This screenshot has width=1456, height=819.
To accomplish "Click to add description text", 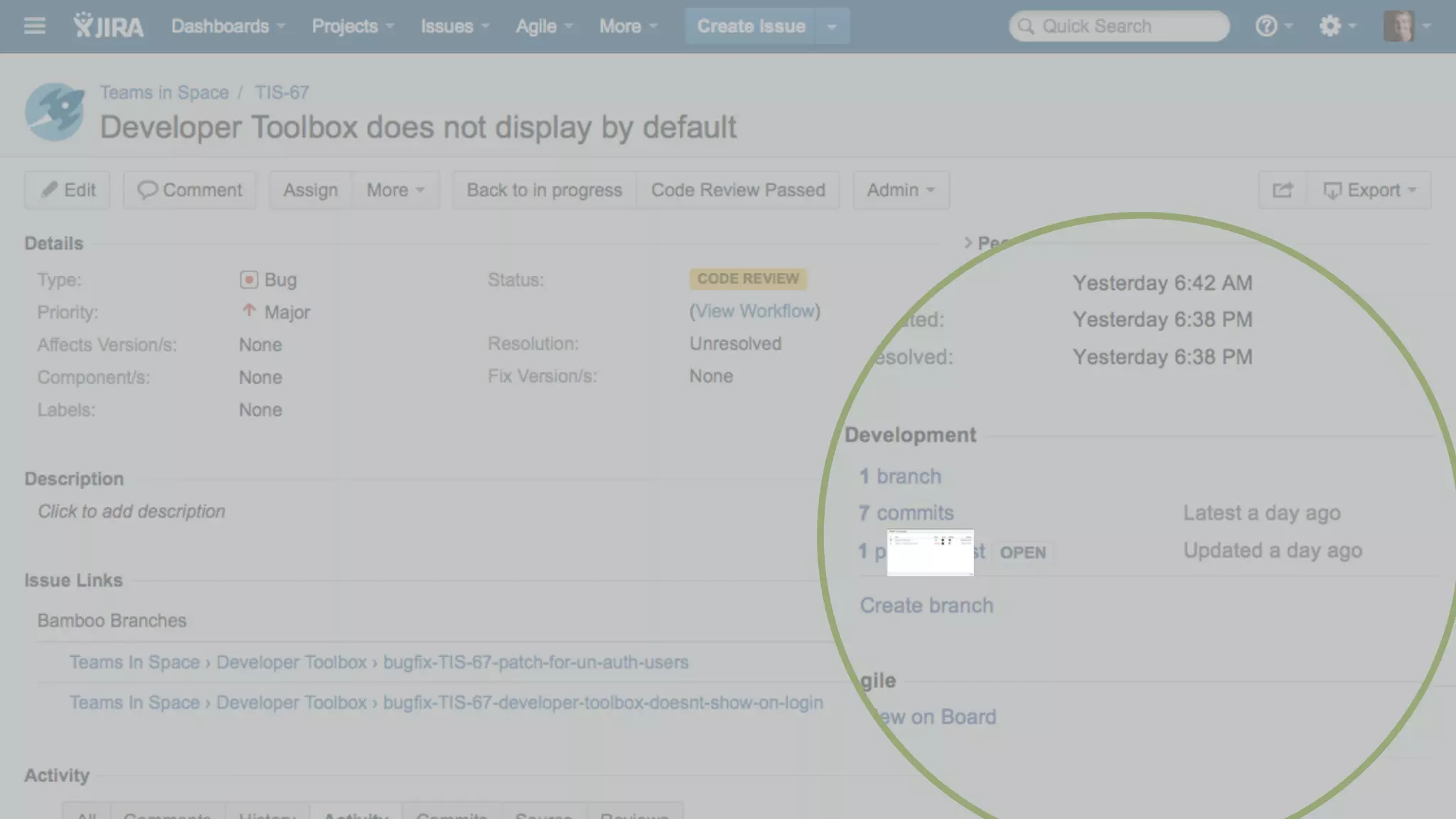I will (x=132, y=511).
